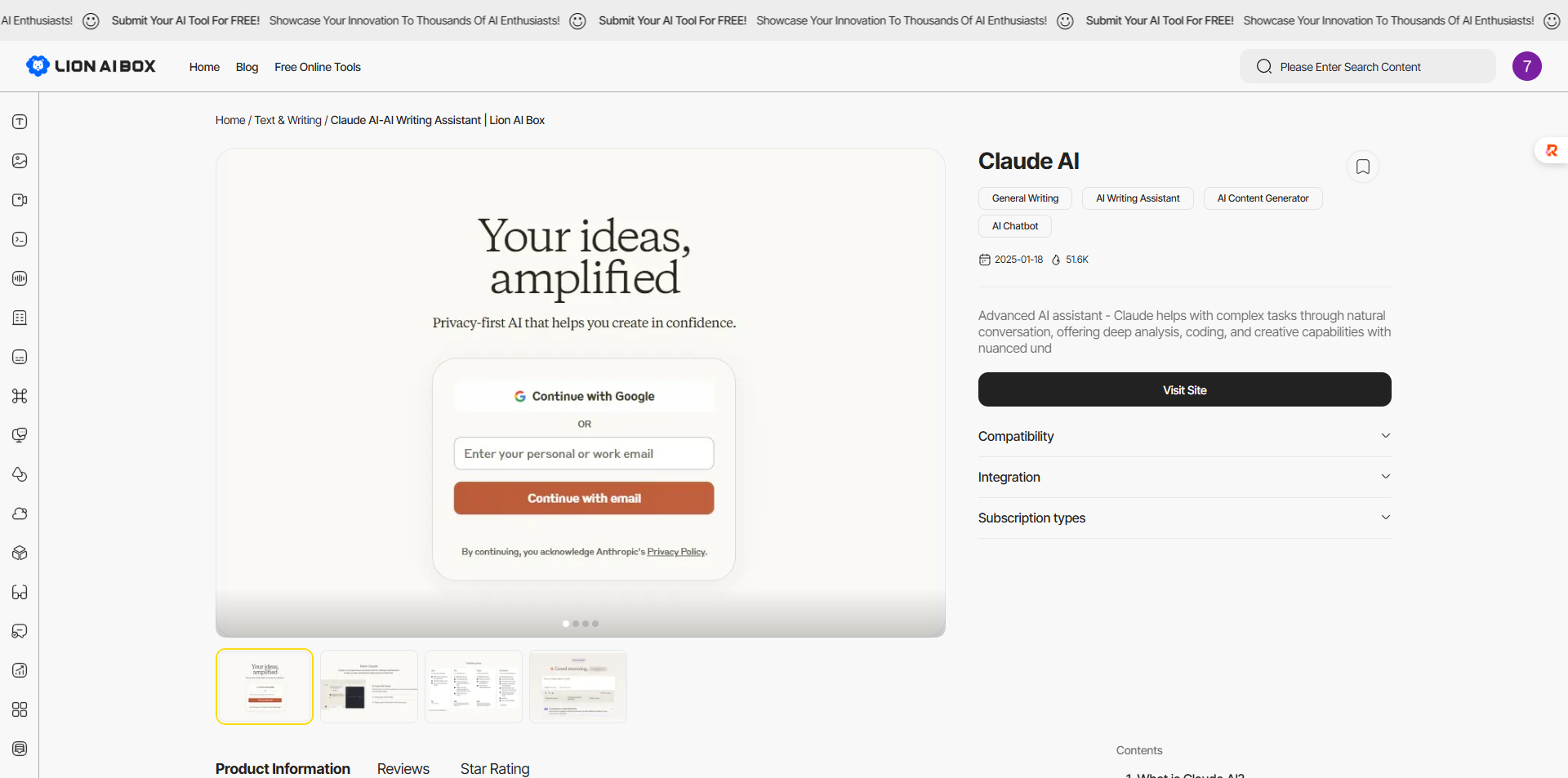Screen dimensions: 1568x778
Task: Select the first screenshot thumbnail 'Your ideas, amplified'
Action: coord(265,687)
